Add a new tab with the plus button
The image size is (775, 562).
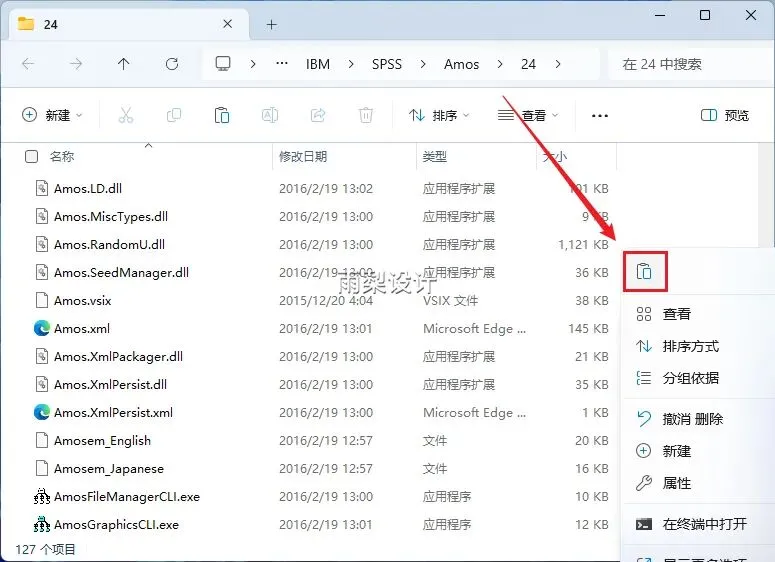[271, 24]
